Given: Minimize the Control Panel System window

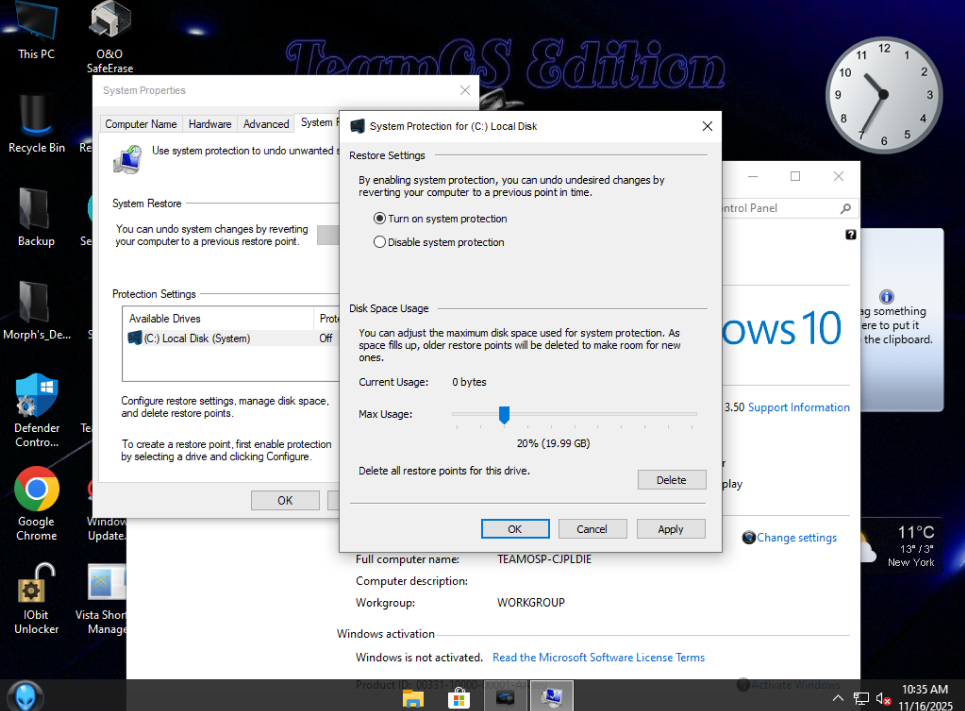Looking at the screenshot, I should [753, 177].
